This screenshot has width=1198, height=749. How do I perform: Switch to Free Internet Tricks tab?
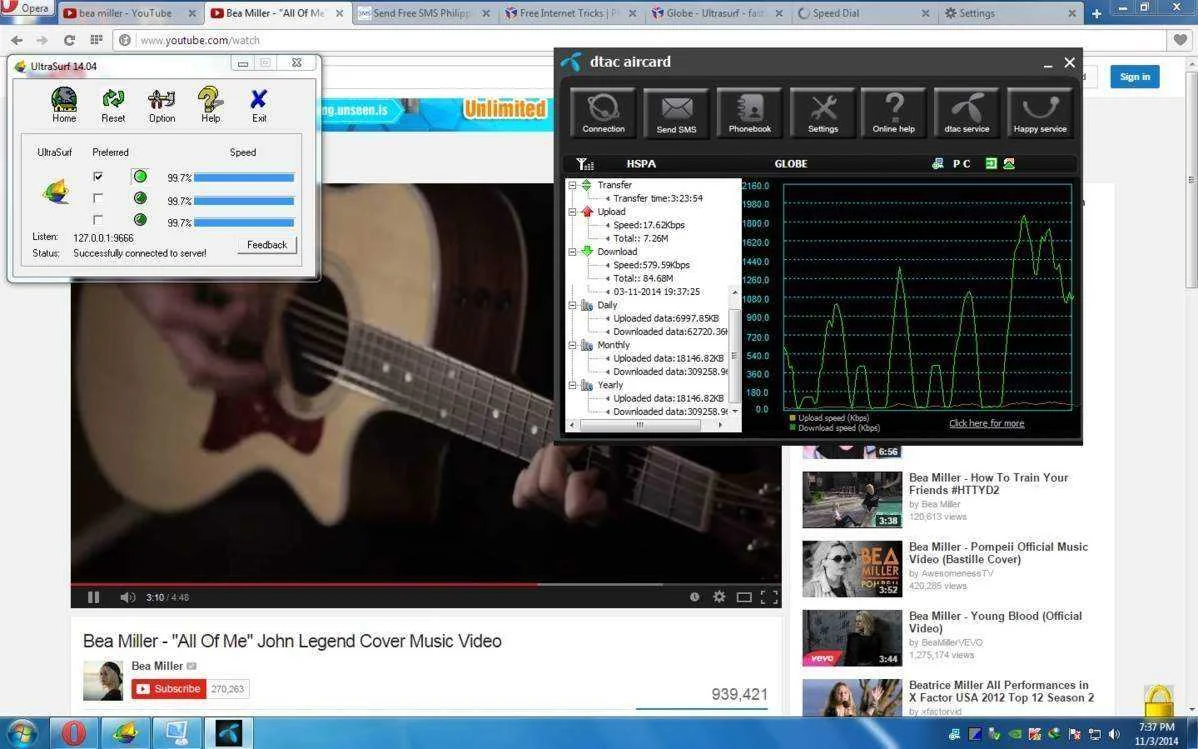point(571,13)
